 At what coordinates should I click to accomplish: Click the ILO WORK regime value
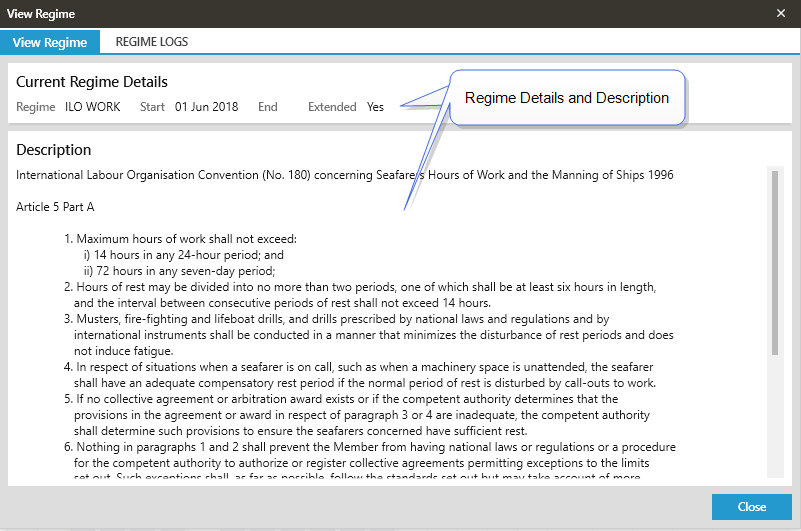(x=92, y=107)
